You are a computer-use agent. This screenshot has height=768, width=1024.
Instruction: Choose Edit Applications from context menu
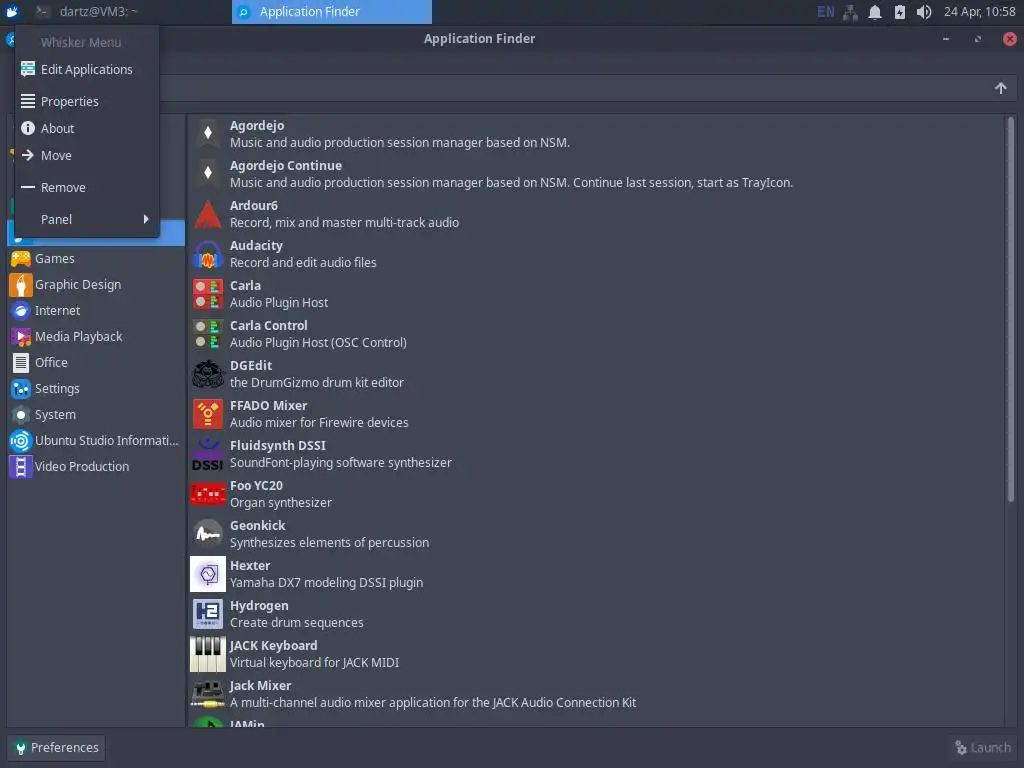tap(87, 69)
